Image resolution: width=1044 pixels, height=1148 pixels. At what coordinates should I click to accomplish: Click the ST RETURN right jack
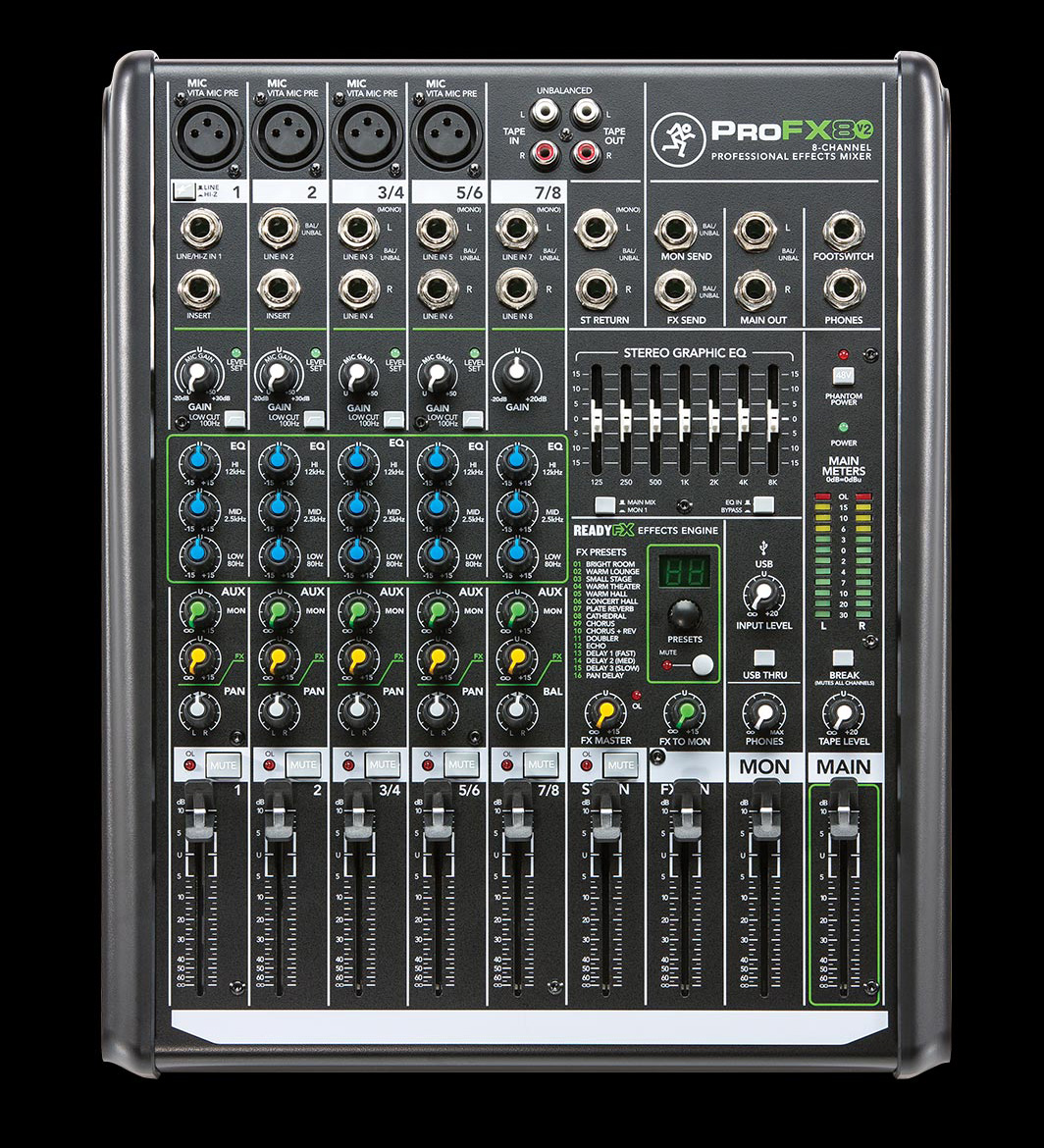click(x=596, y=289)
